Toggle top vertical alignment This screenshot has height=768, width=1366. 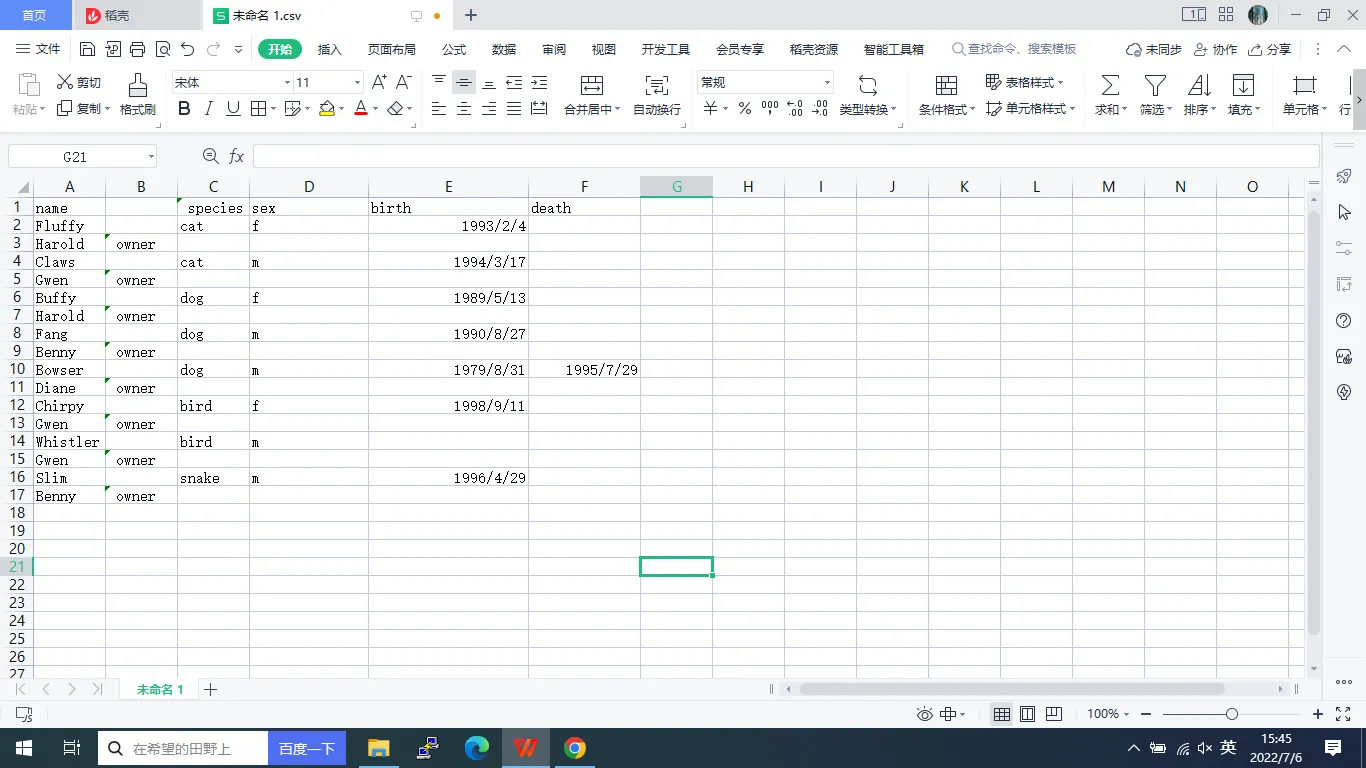click(439, 82)
